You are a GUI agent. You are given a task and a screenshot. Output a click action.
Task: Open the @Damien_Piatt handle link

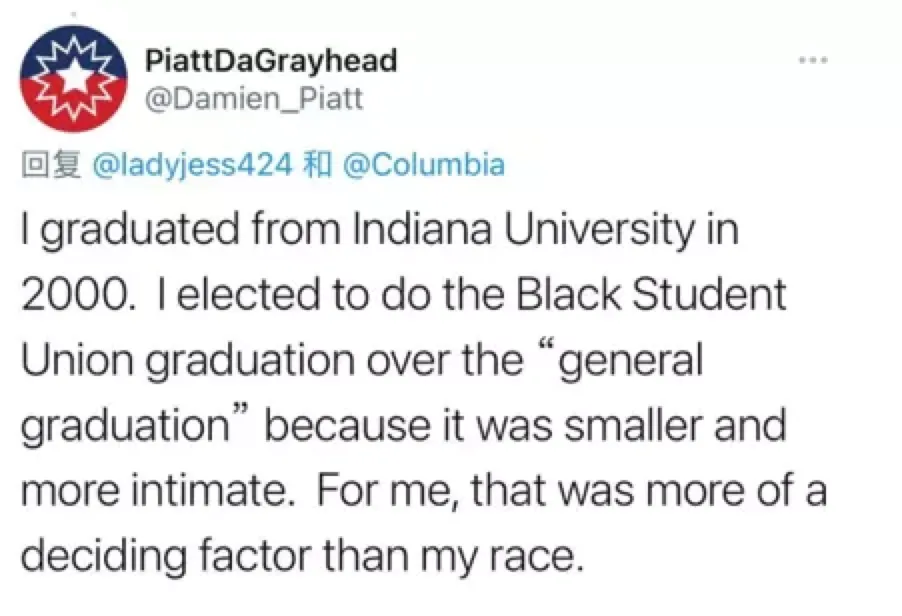(x=253, y=98)
